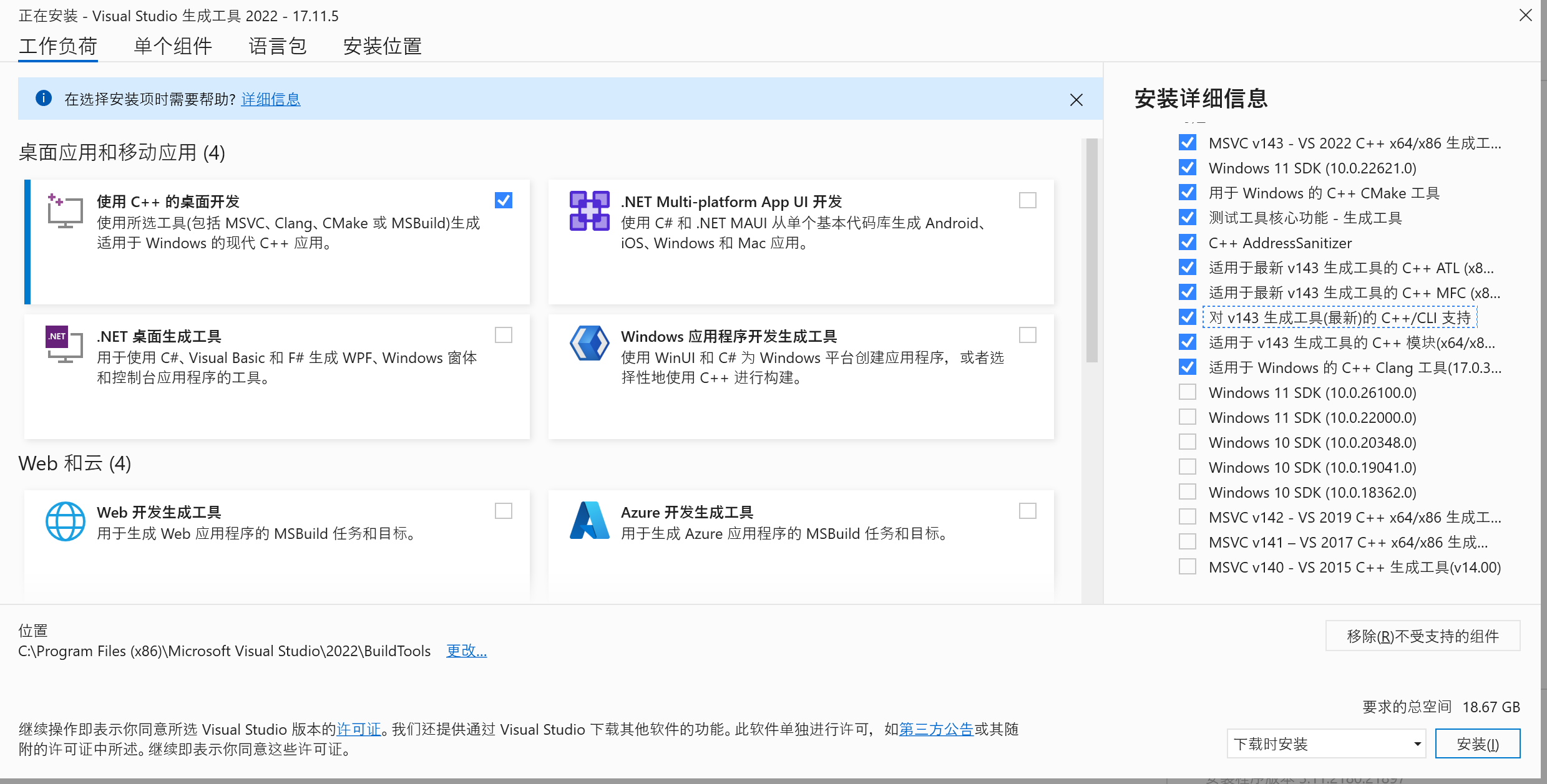Click the .NET MAUI workload icon
1547x784 pixels.
pos(589,210)
